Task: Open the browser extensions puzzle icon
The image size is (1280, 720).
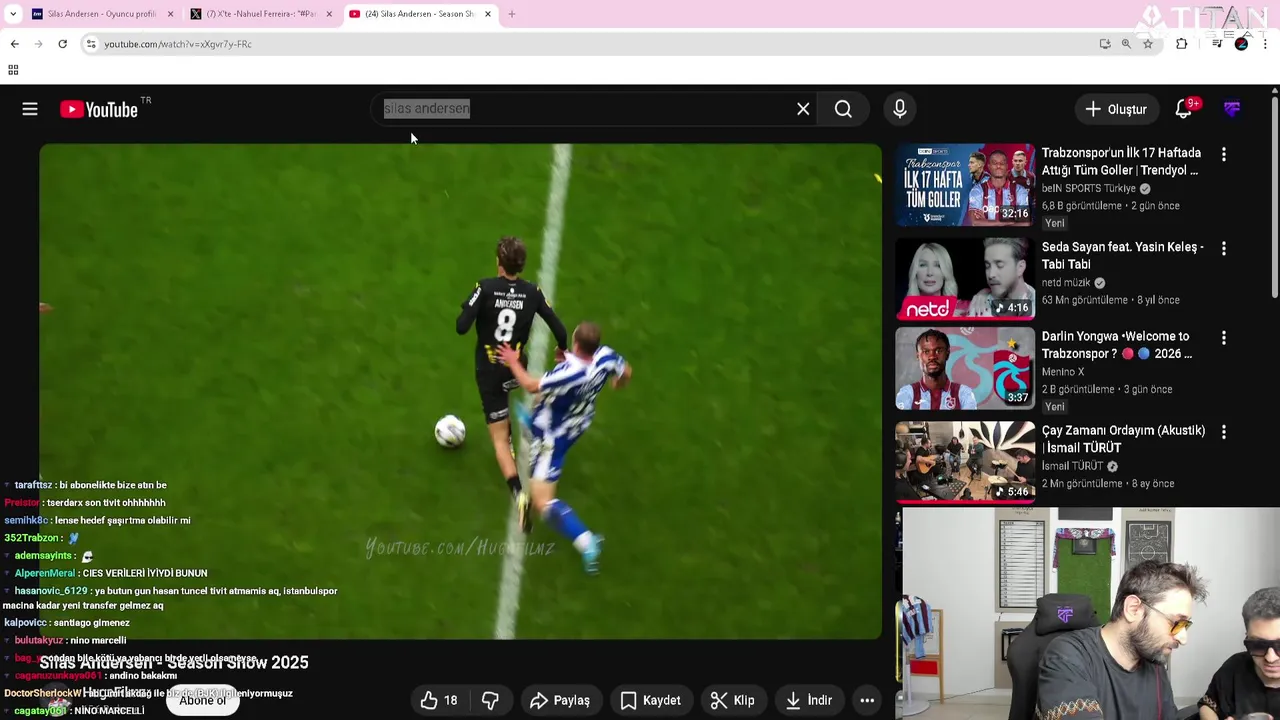Action: 1182,44
